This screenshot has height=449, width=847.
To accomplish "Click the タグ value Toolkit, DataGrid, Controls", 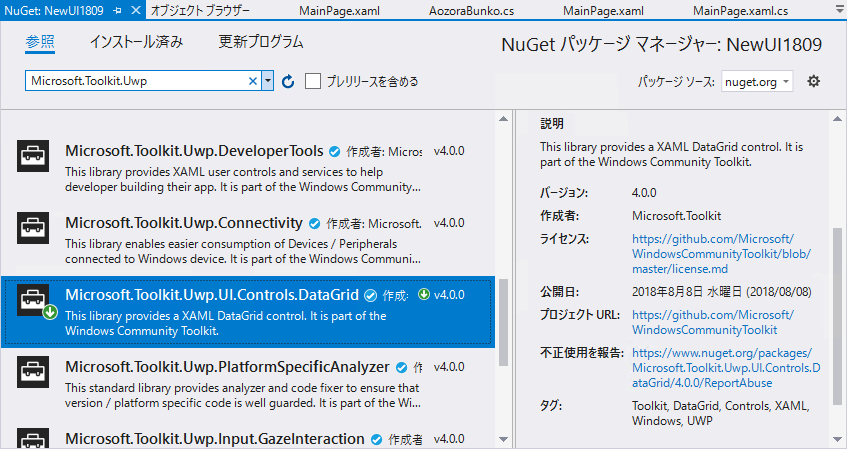I will [720, 413].
